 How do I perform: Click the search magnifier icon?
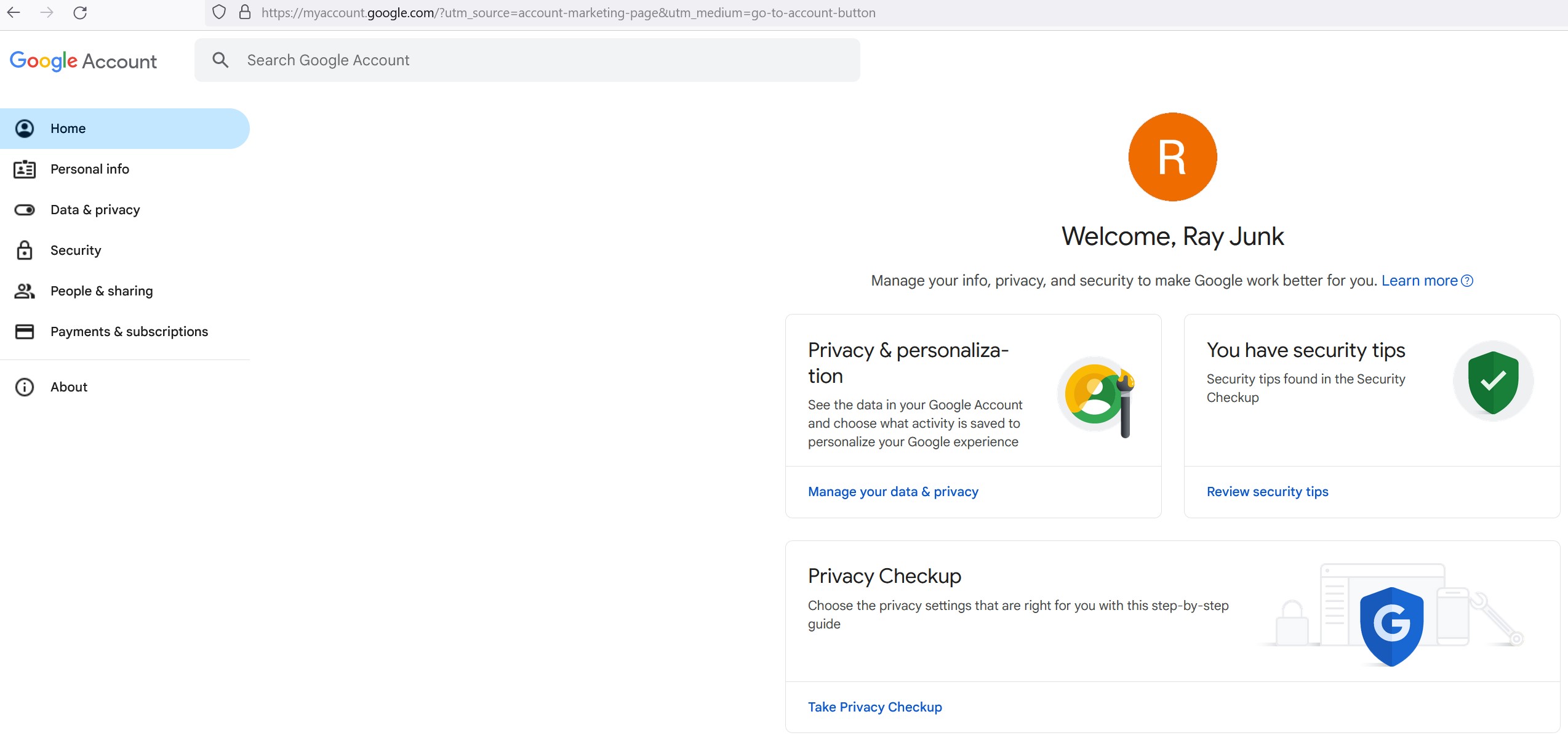coord(220,60)
